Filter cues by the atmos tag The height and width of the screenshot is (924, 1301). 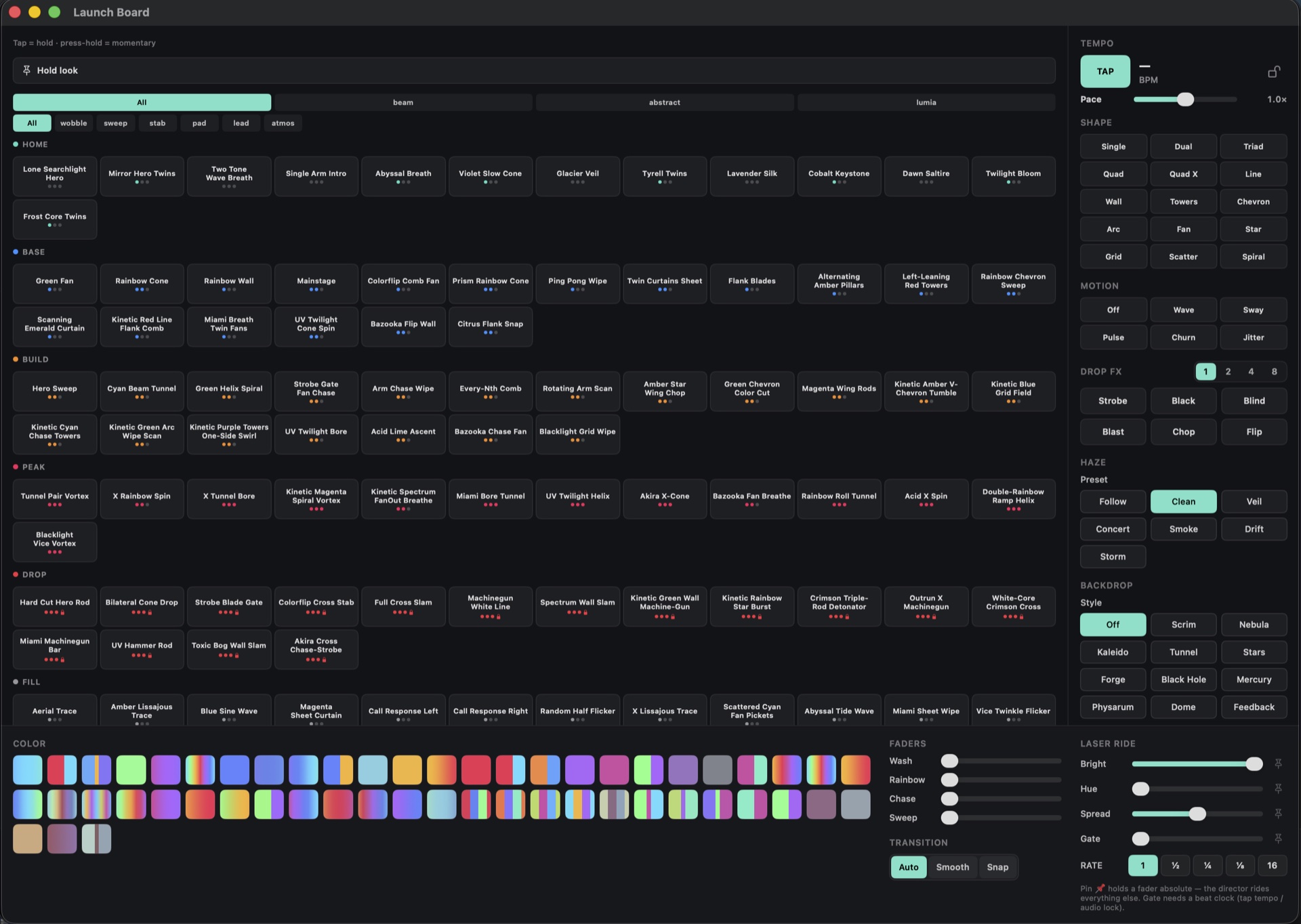click(x=283, y=123)
